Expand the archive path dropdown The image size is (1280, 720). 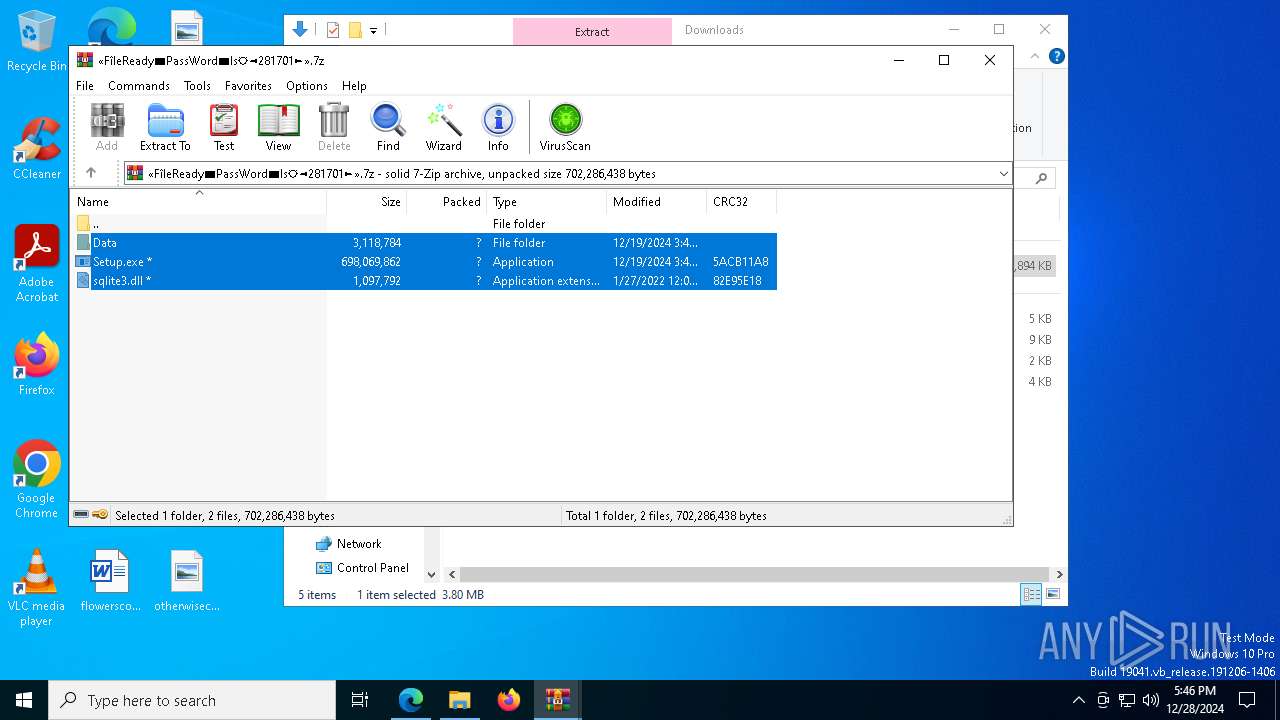[x=1003, y=174]
